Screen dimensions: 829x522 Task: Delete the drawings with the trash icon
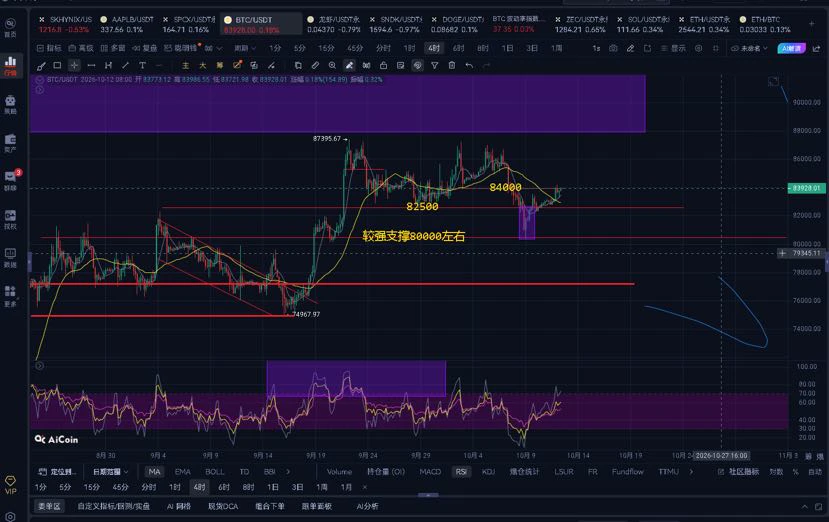(452, 66)
